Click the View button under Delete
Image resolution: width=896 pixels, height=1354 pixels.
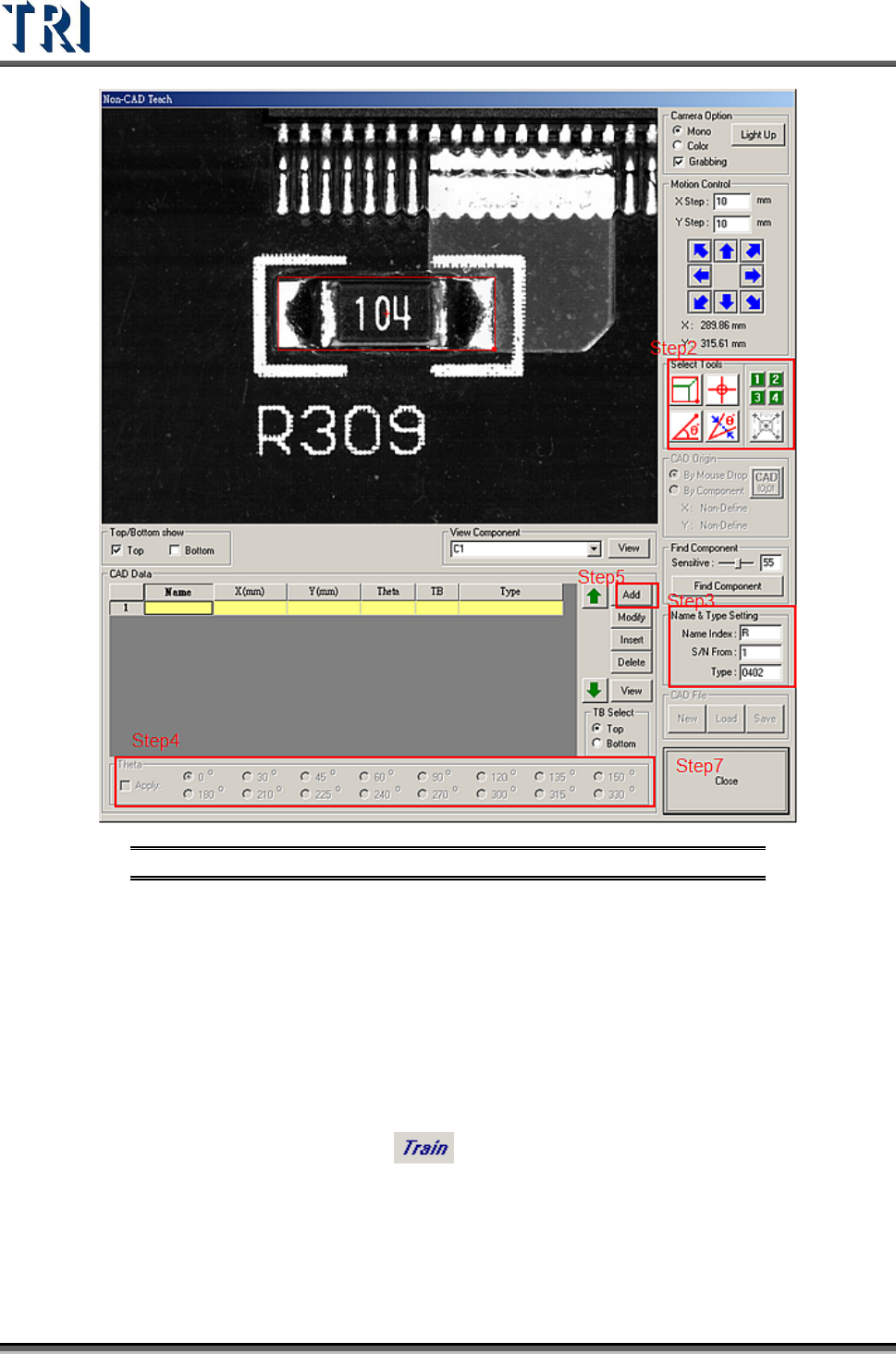(632, 691)
